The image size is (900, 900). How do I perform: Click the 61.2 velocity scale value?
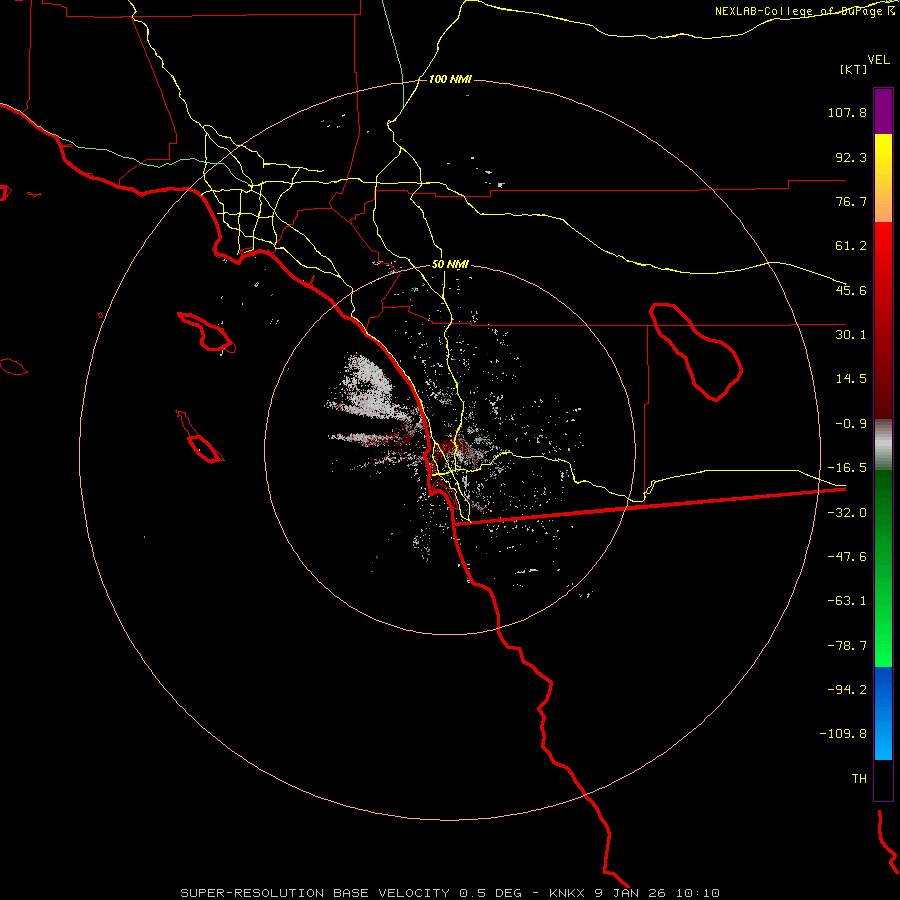pyautogui.click(x=851, y=246)
